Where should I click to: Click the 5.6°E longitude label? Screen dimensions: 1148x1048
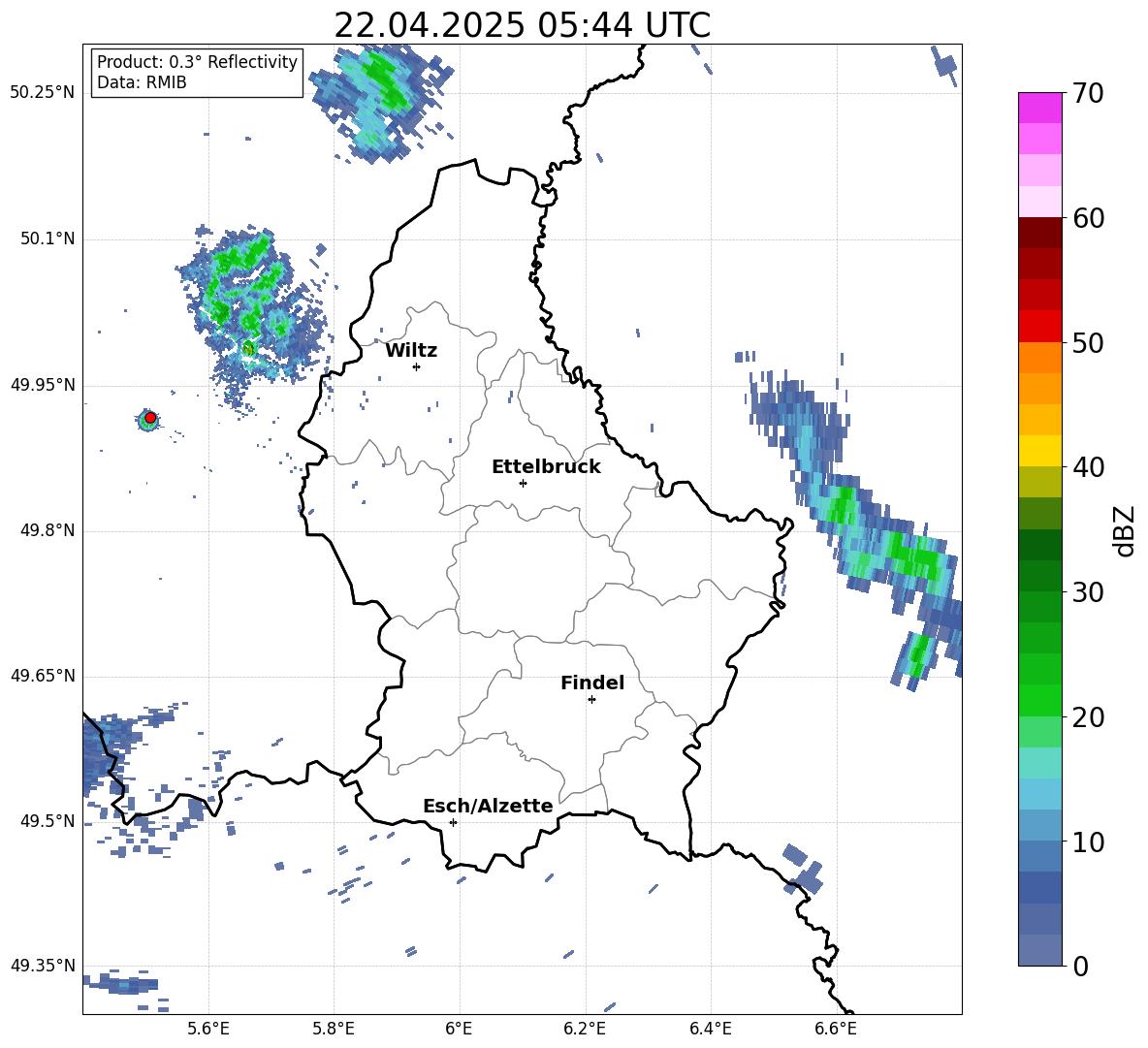click(208, 1029)
